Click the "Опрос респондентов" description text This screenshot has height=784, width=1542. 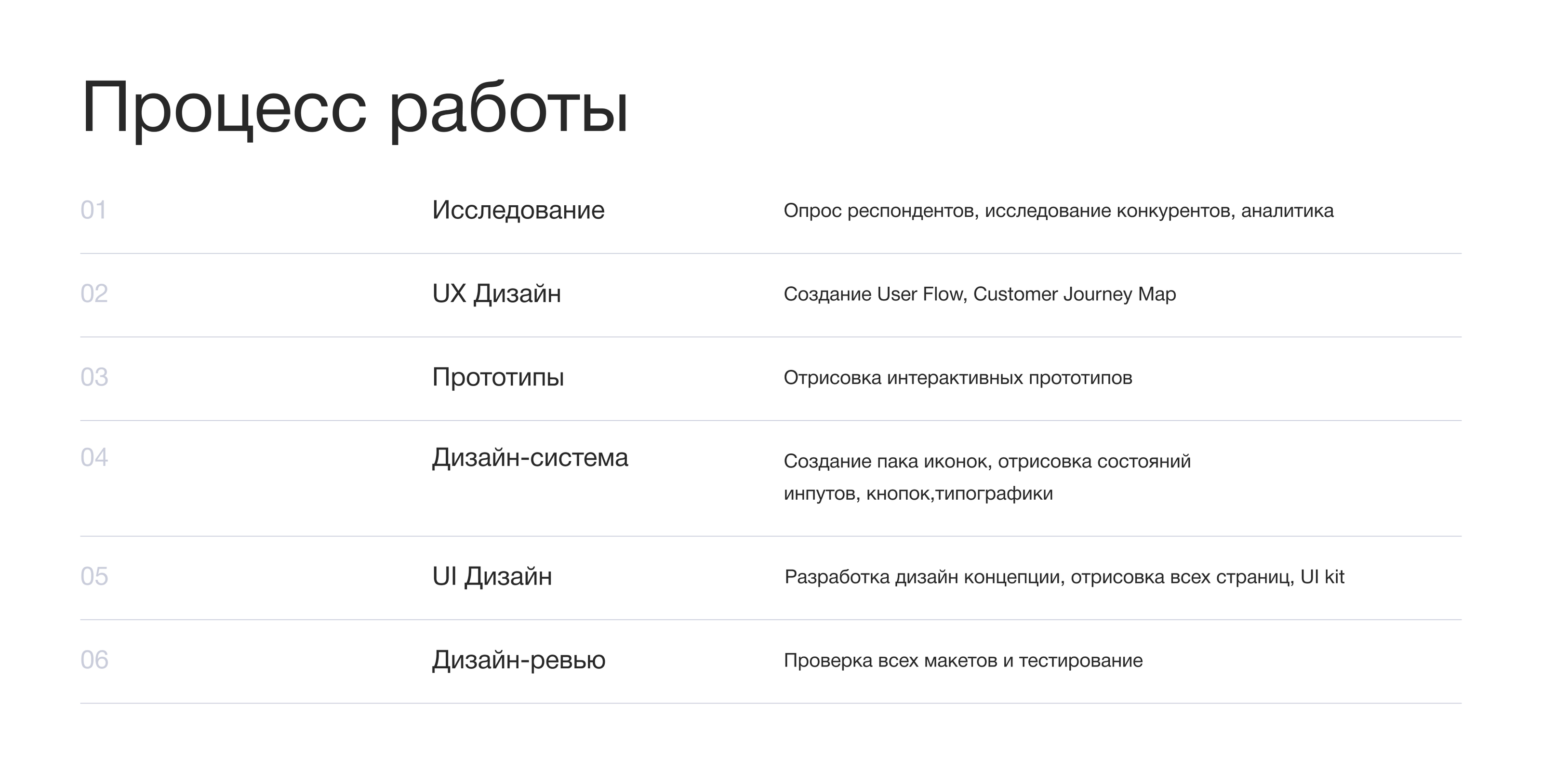click(1058, 211)
